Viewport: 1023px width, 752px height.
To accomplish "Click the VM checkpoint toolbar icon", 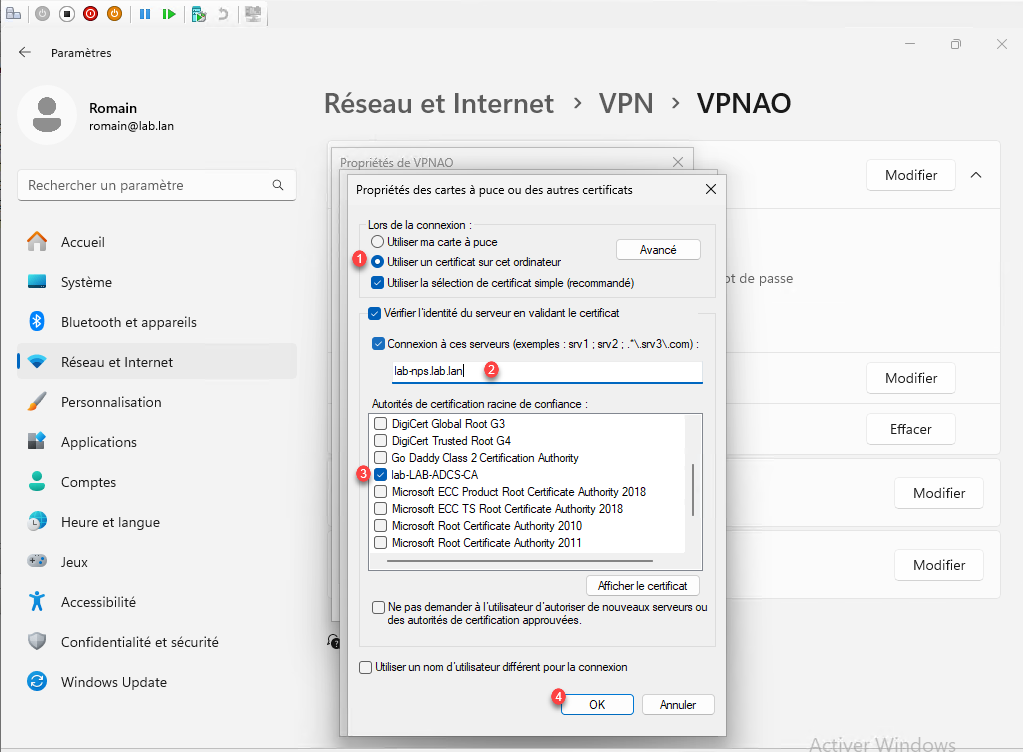I will point(199,14).
